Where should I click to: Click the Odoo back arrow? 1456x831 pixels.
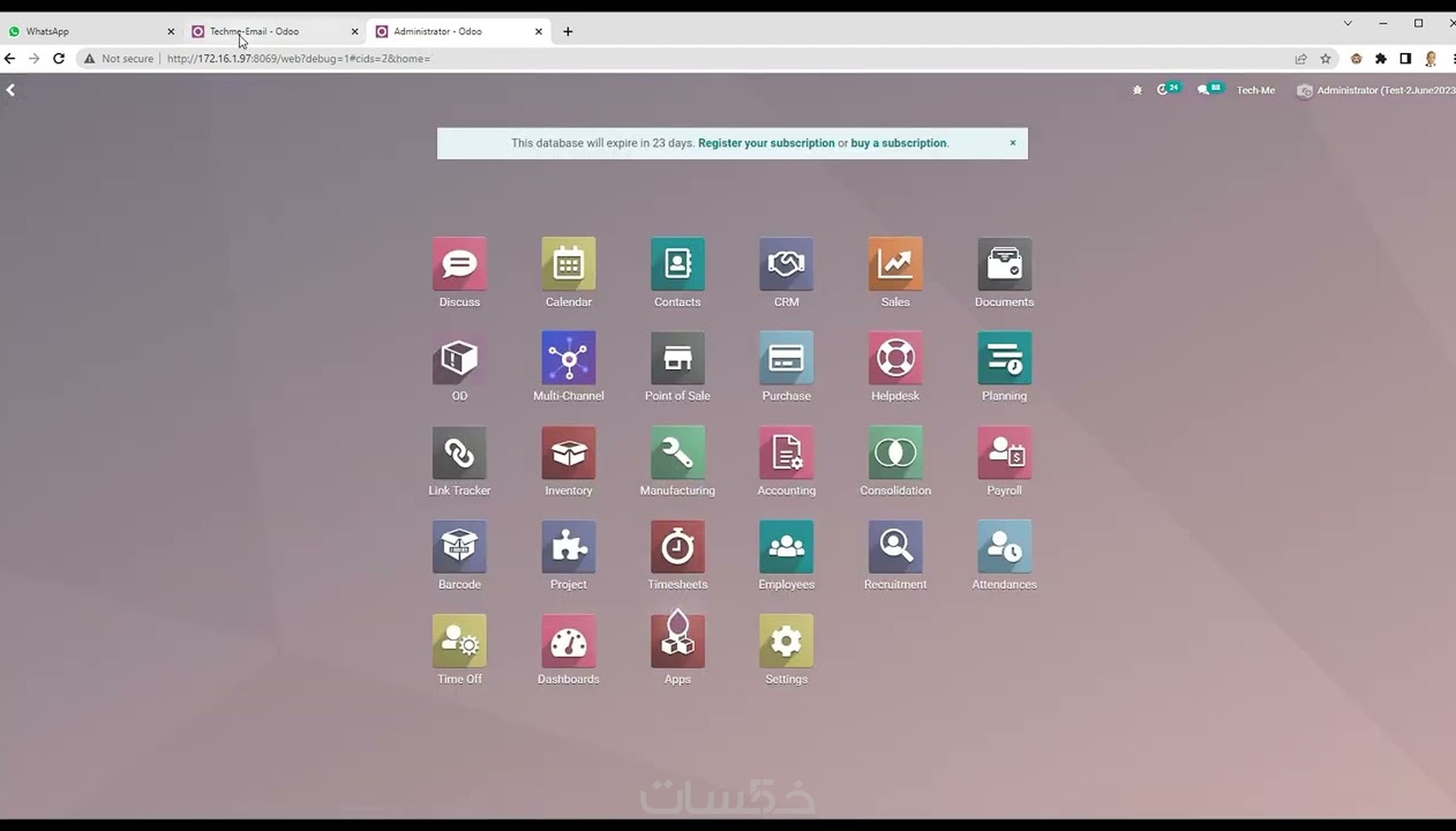tap(10, 90)
